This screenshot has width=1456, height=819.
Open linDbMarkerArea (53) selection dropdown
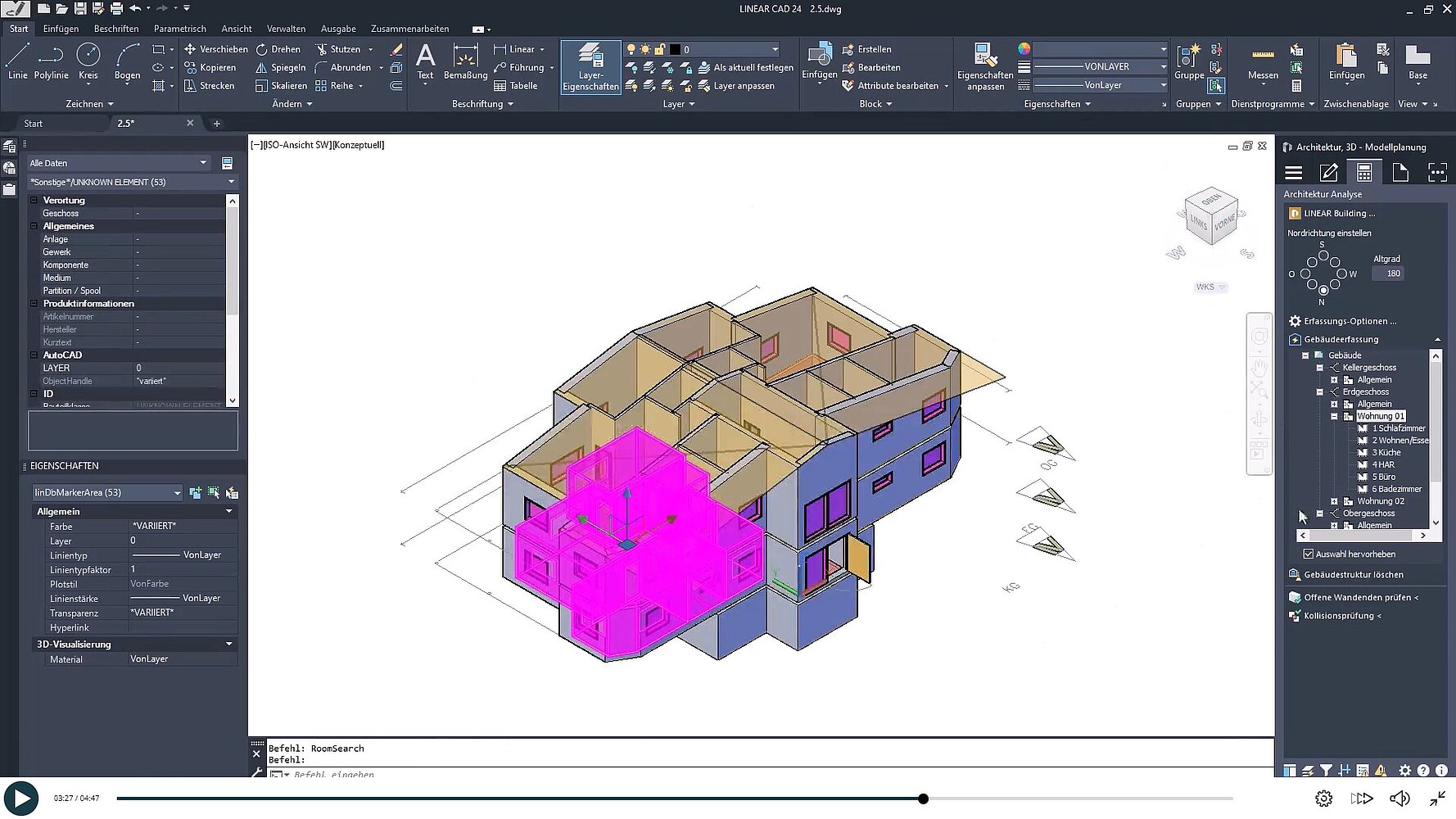pyautogui.click(x=106, y=492)
